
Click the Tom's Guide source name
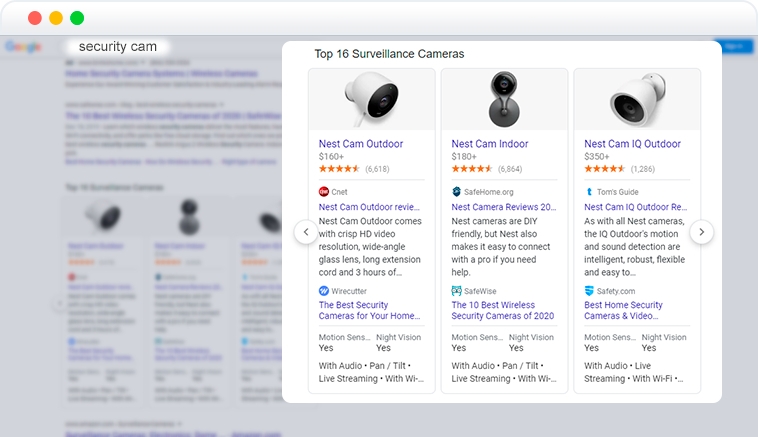click(617, 192)
